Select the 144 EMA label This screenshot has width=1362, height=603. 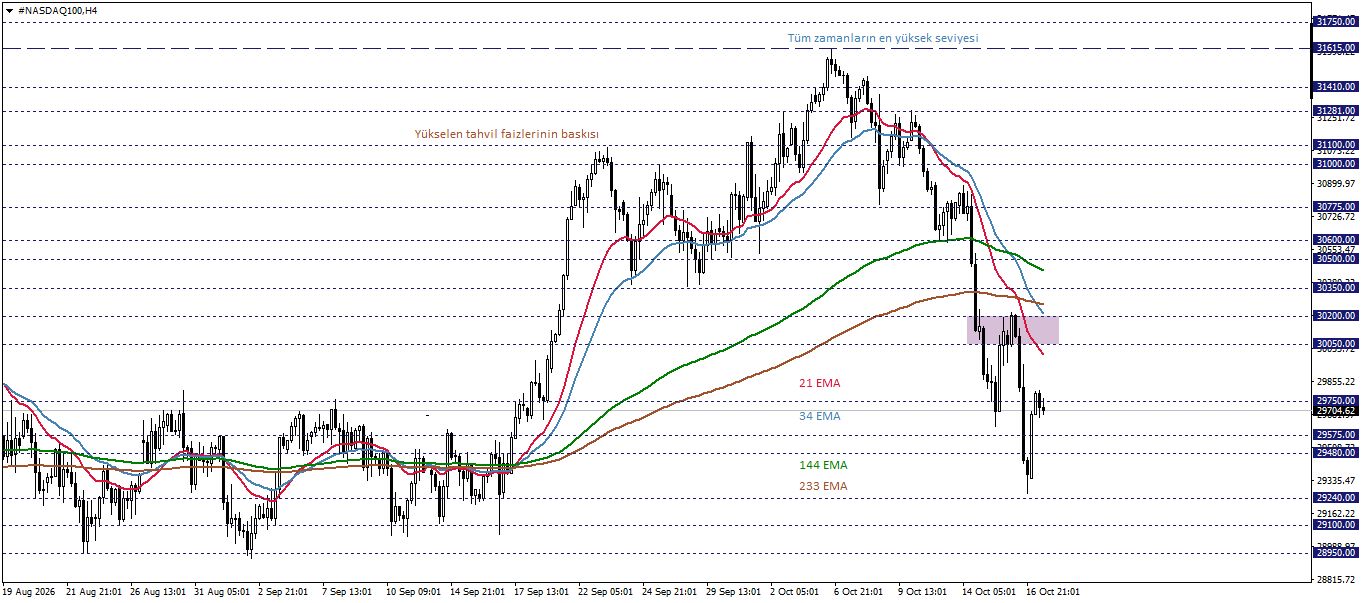[x=823, y=465]
